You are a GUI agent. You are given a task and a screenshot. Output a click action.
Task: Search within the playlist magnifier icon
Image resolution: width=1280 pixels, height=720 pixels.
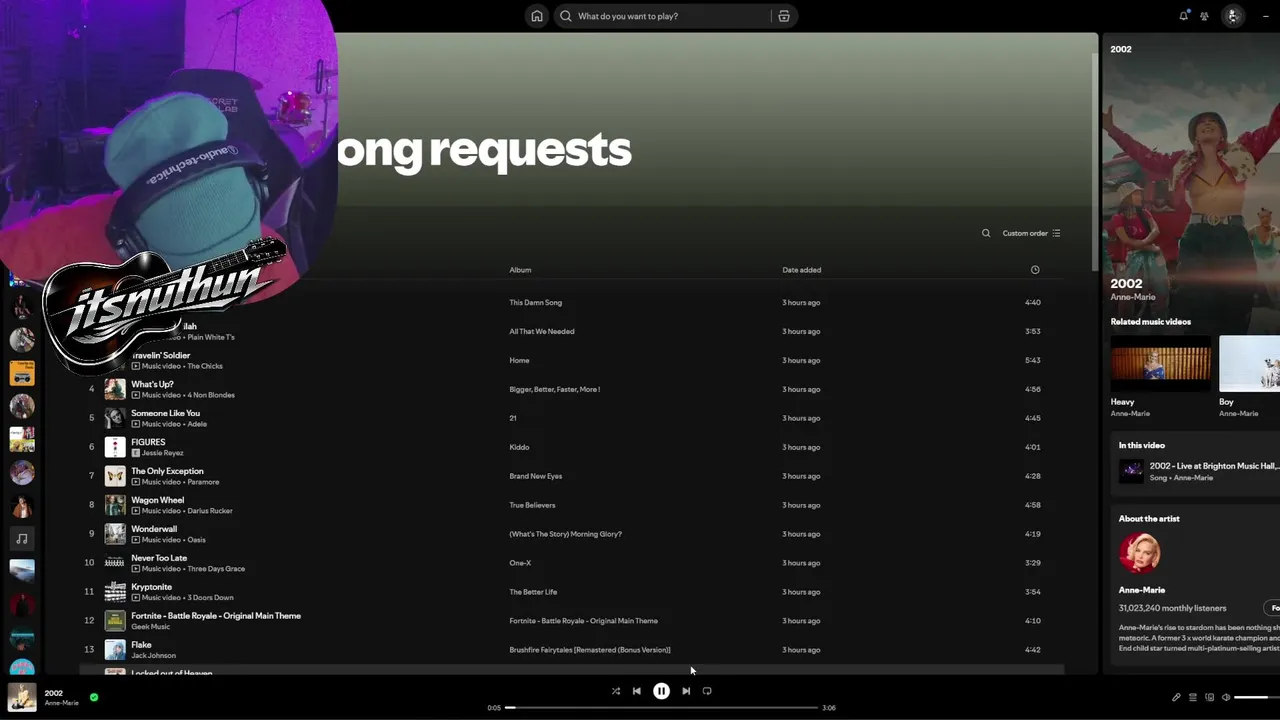click(986, 233)
